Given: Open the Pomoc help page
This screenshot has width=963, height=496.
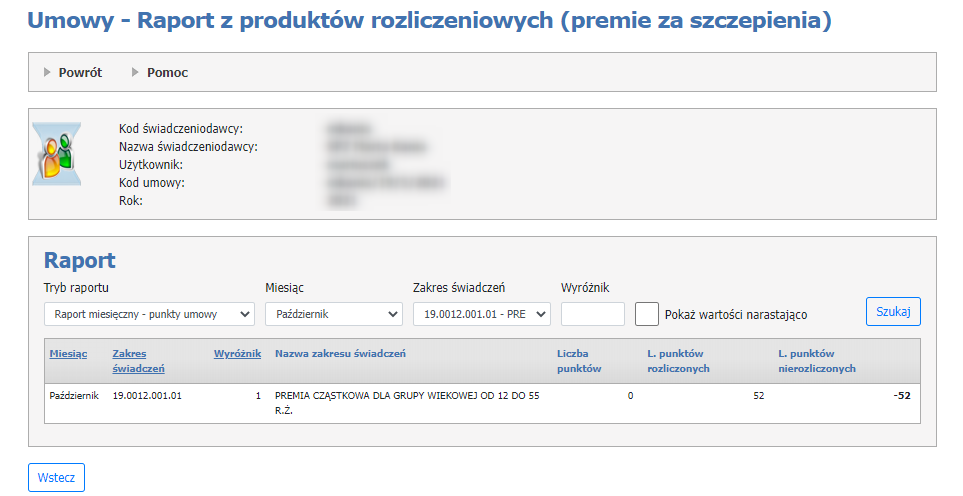Looking at the screenshot, I should click(167, 72).
